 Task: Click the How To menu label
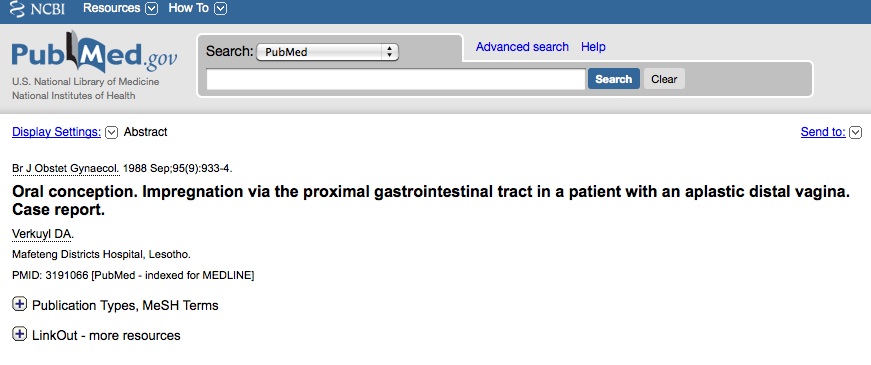pos(188,8)
